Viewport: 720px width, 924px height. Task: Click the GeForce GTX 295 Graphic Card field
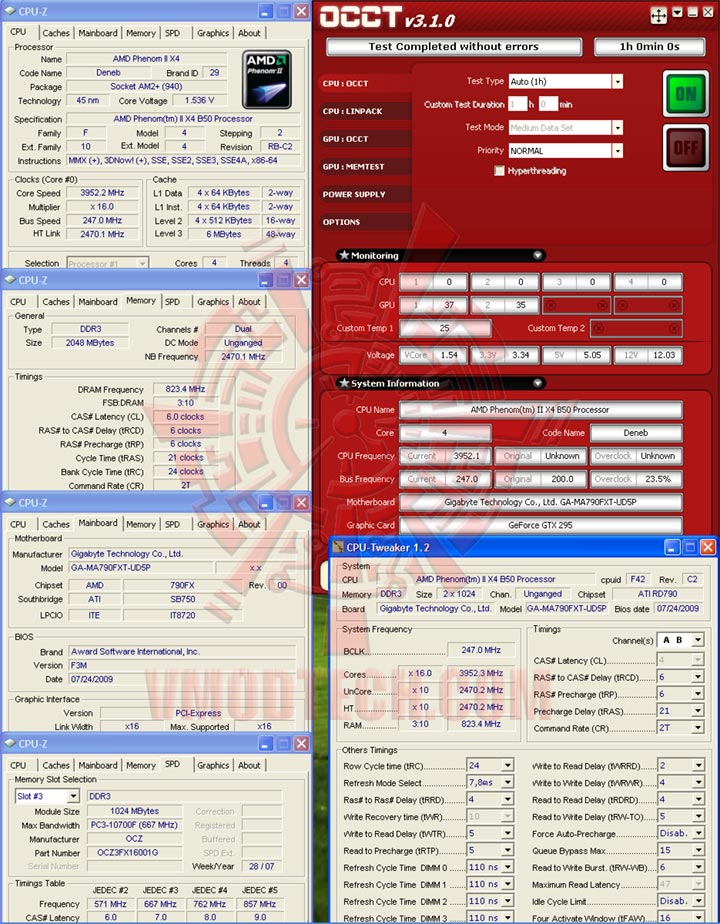(x=540, y=525)
